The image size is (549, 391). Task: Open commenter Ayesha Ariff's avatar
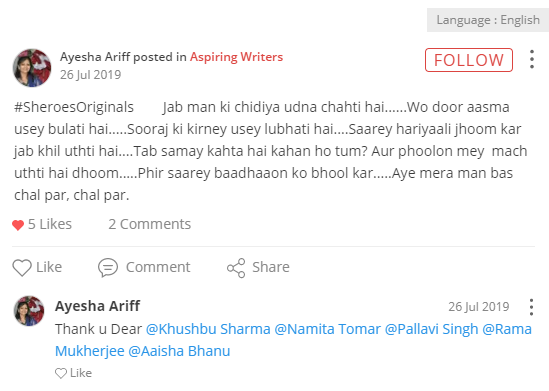tap(29, 310)
